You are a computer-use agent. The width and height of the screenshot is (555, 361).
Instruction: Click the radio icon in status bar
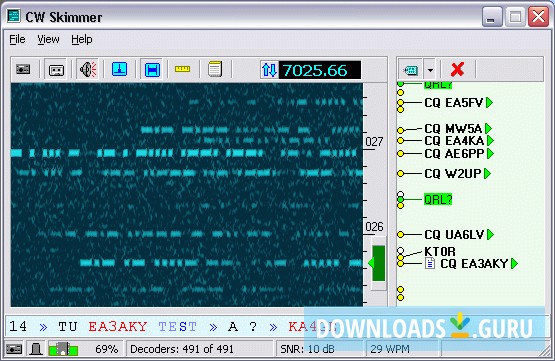pyautogui.click(x=14, y=349)
